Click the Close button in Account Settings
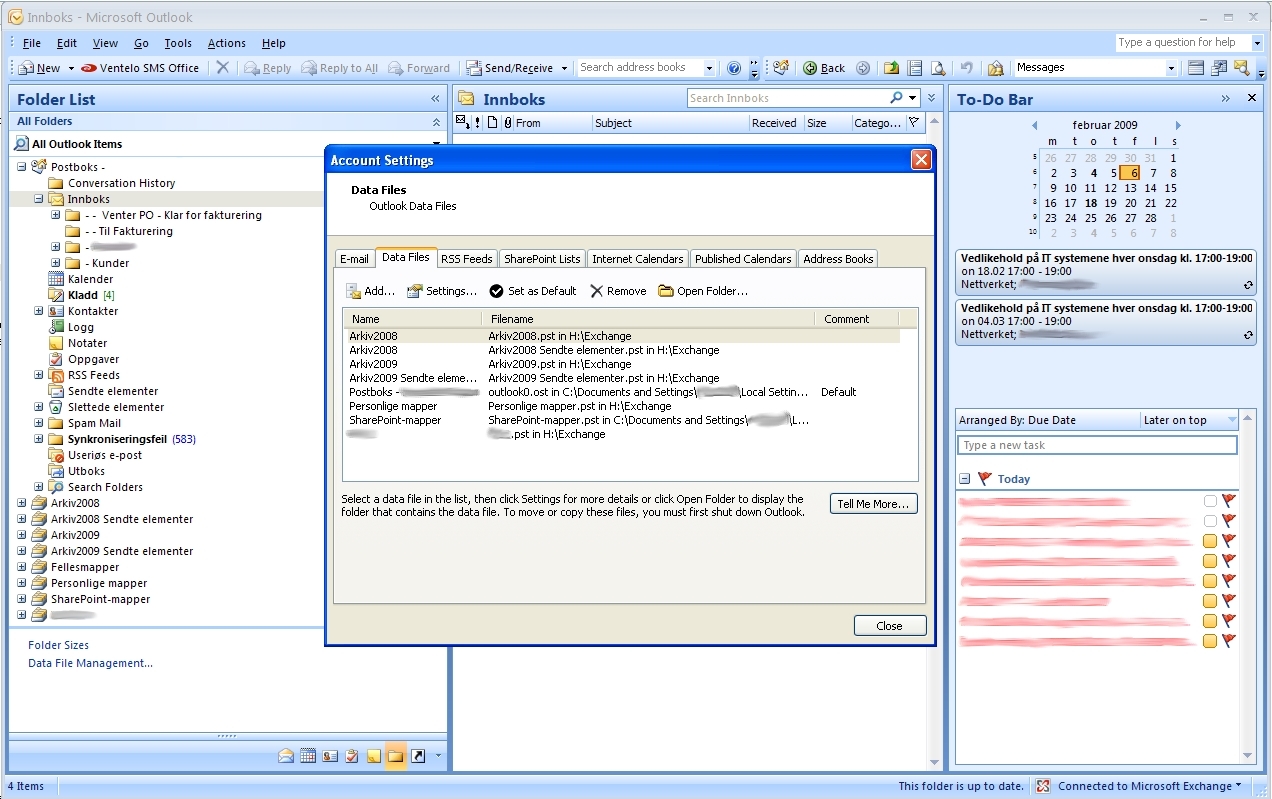The image size is (1272, 799). pos(890,626)
